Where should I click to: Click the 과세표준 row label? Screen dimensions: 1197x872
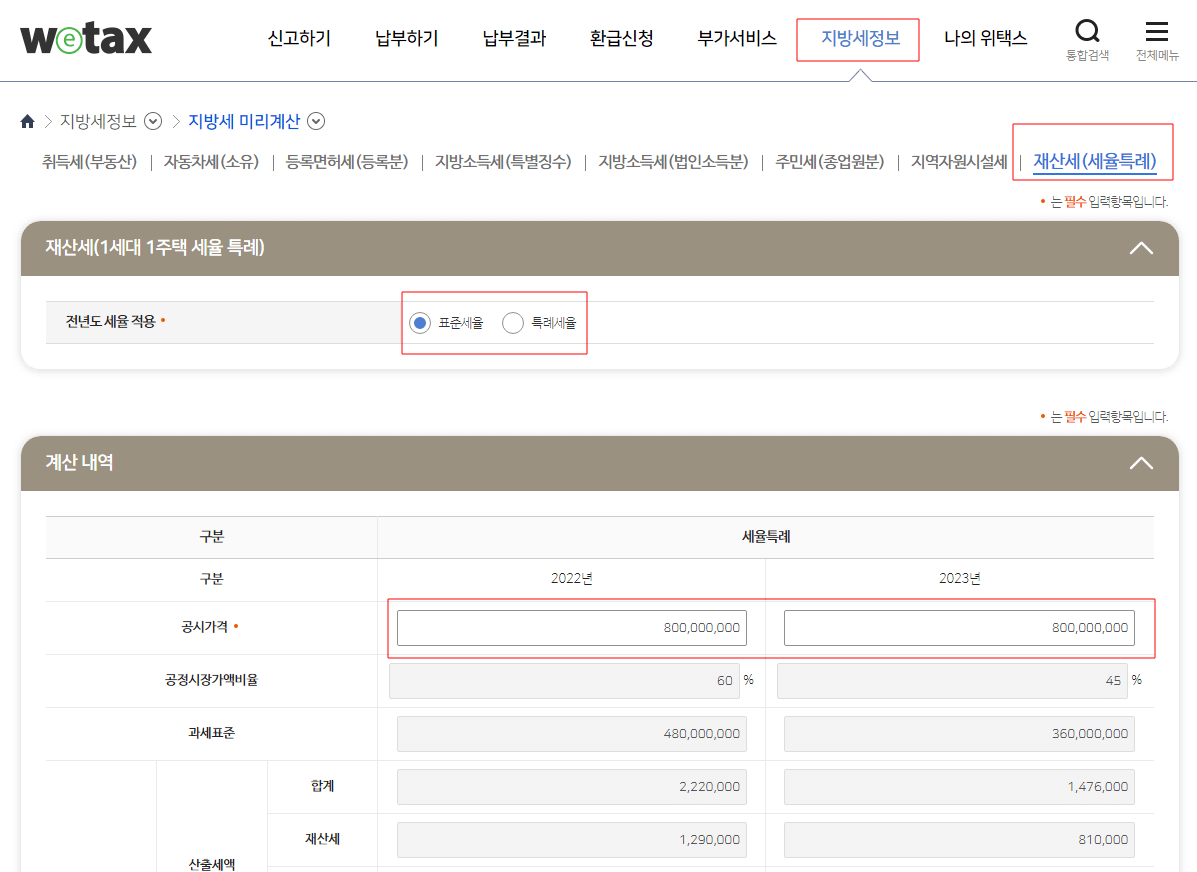pos(211,733)
